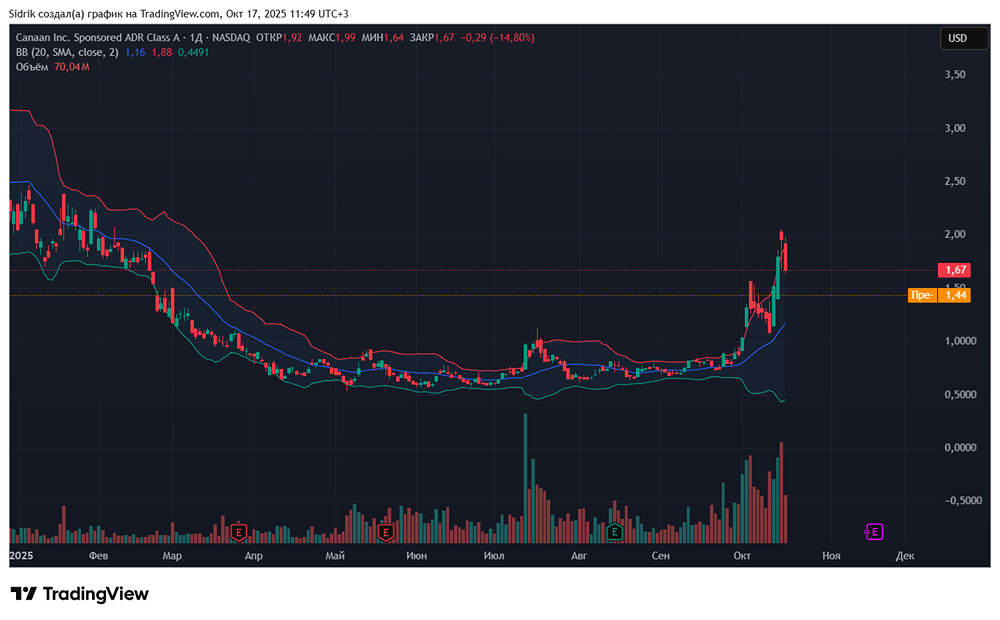This screenshot has height=620, width=1000.
Task: Click the 3,00 price axis label
Action: pyautogui.click(x=955, y=128)
